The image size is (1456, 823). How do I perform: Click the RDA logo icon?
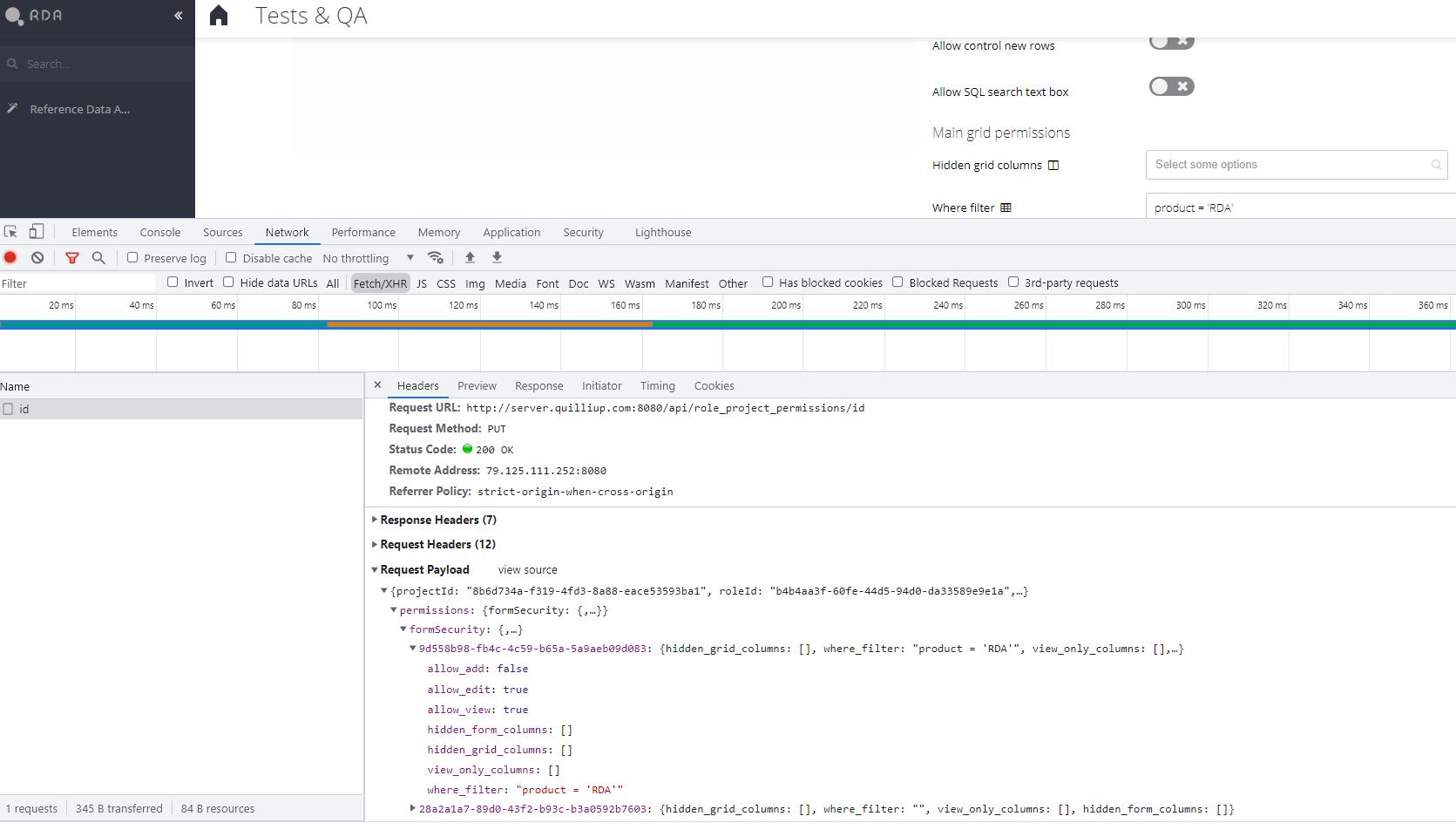coord(13,16)
